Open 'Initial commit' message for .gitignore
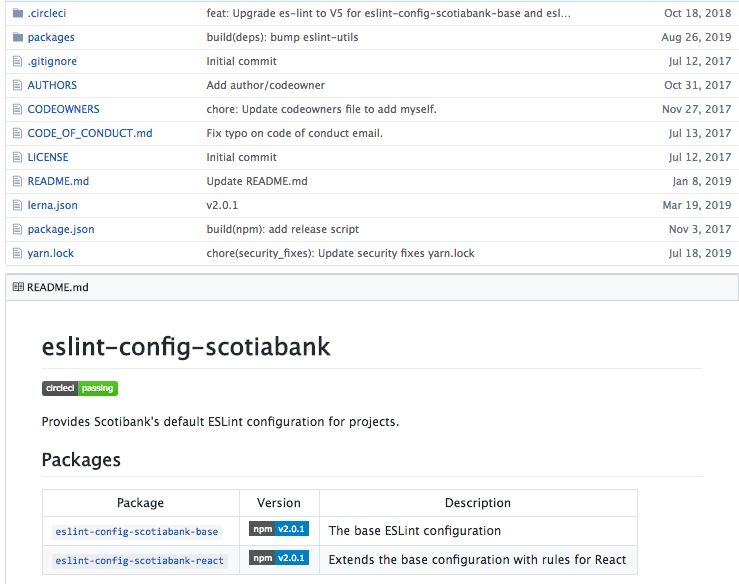The width and height of the screenshot is (739, 584). point(241,61)
